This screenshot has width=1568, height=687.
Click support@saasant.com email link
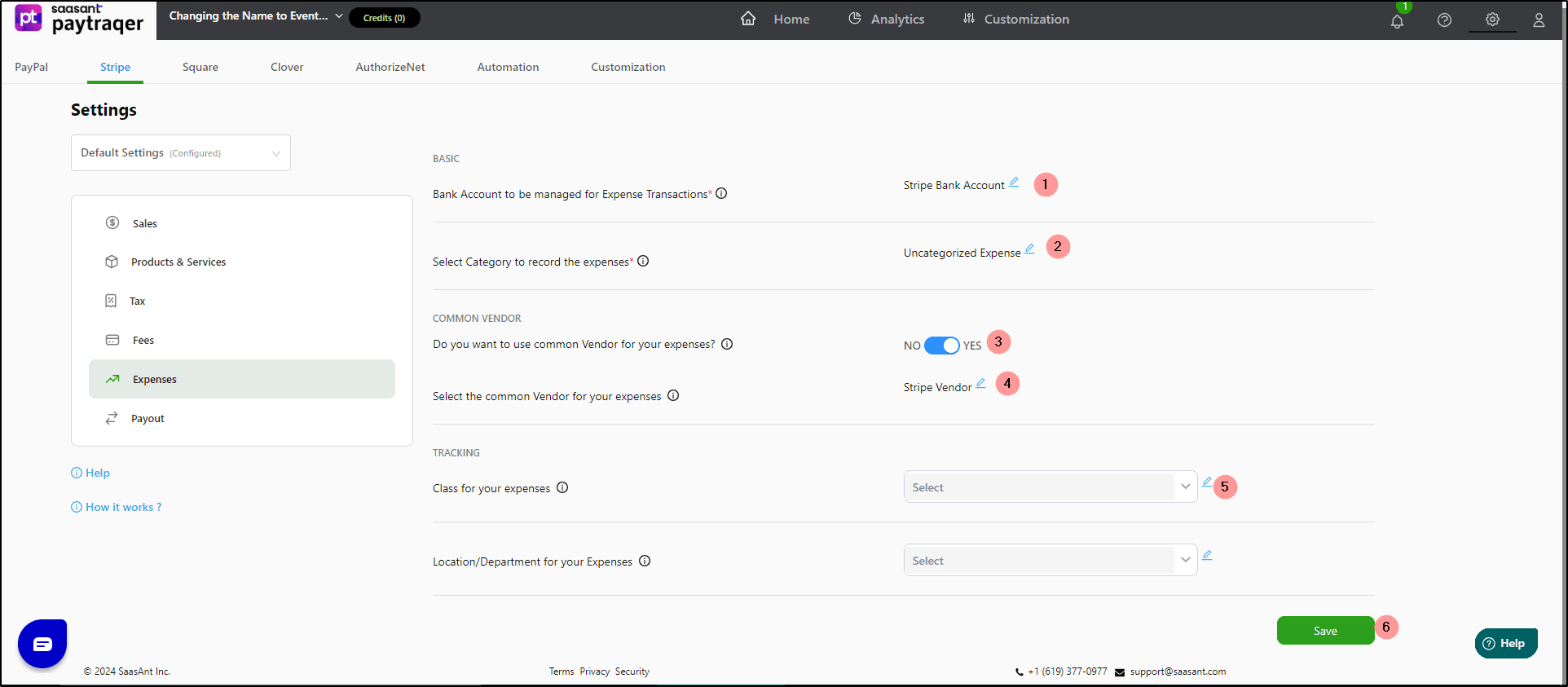click(1178, 672)
